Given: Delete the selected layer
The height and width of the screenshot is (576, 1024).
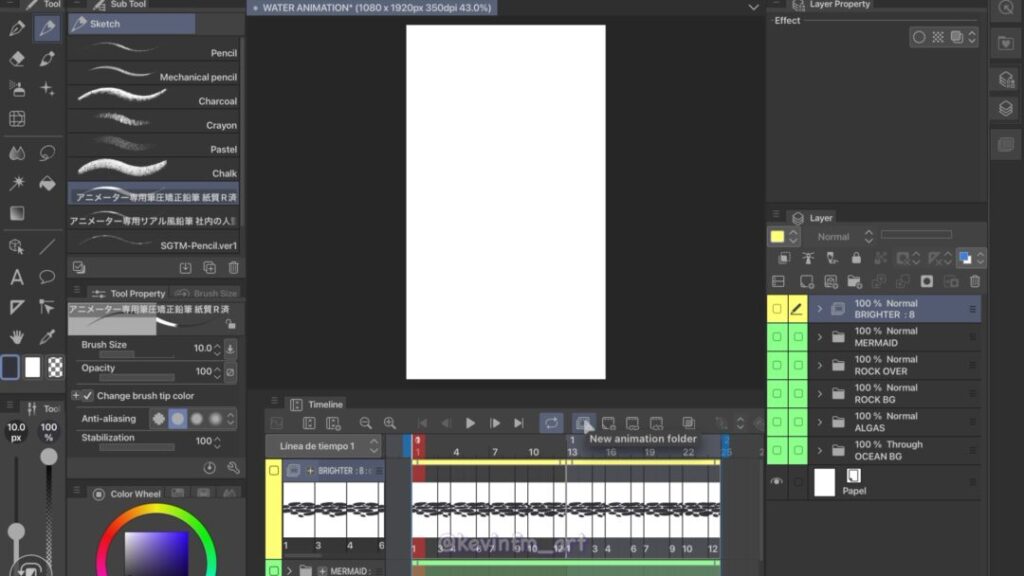Looking at the screenshot, I should (975, 281).
